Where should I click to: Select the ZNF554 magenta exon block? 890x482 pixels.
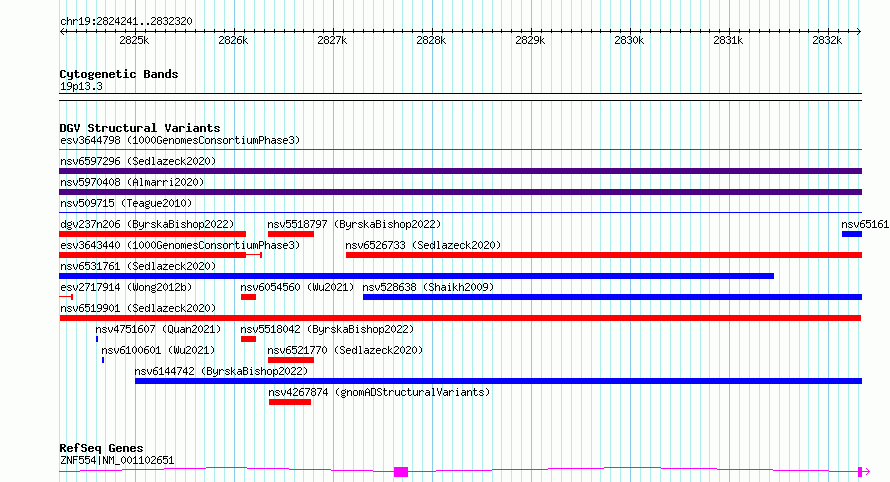(x=401, y=472)
